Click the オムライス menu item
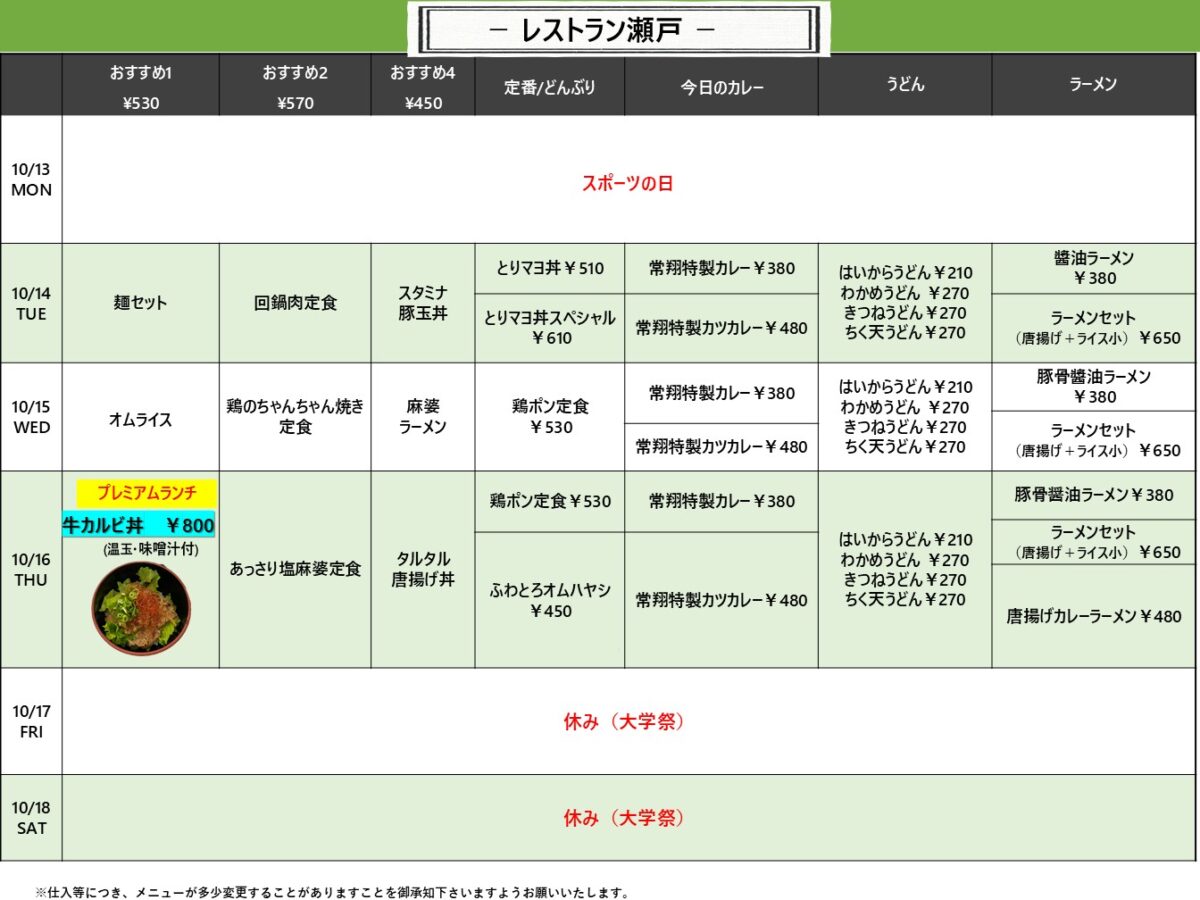Screen dimensions: 1200x900 [x=140, y=420]
